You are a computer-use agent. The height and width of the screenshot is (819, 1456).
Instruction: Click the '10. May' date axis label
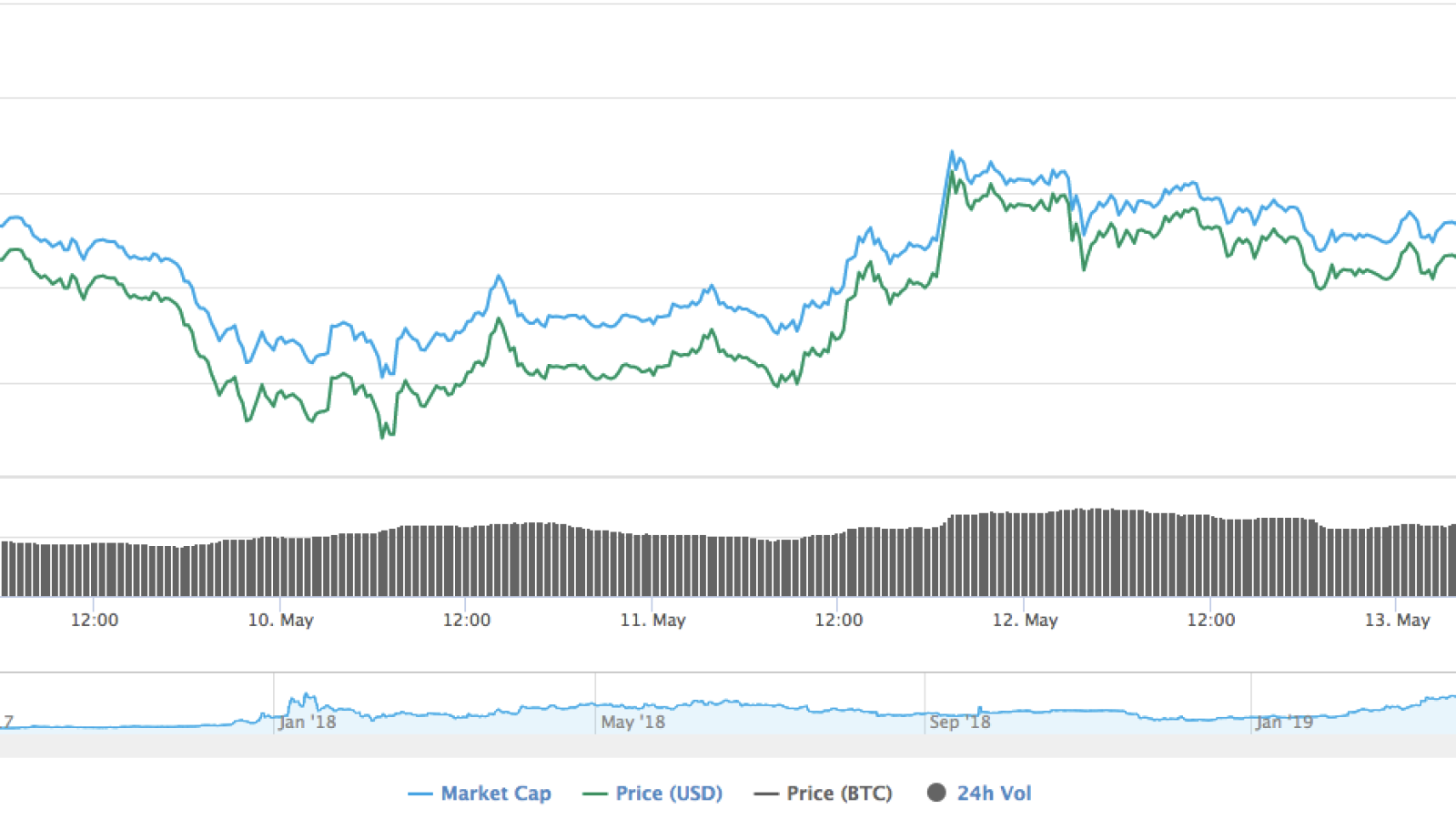click(280, 620)
